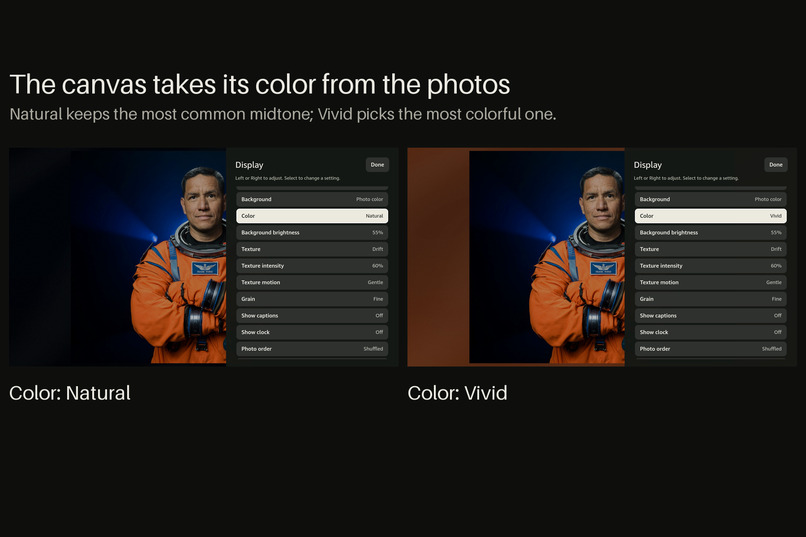Toggle Show clock in the Natural screenshot

coord(312,332)
